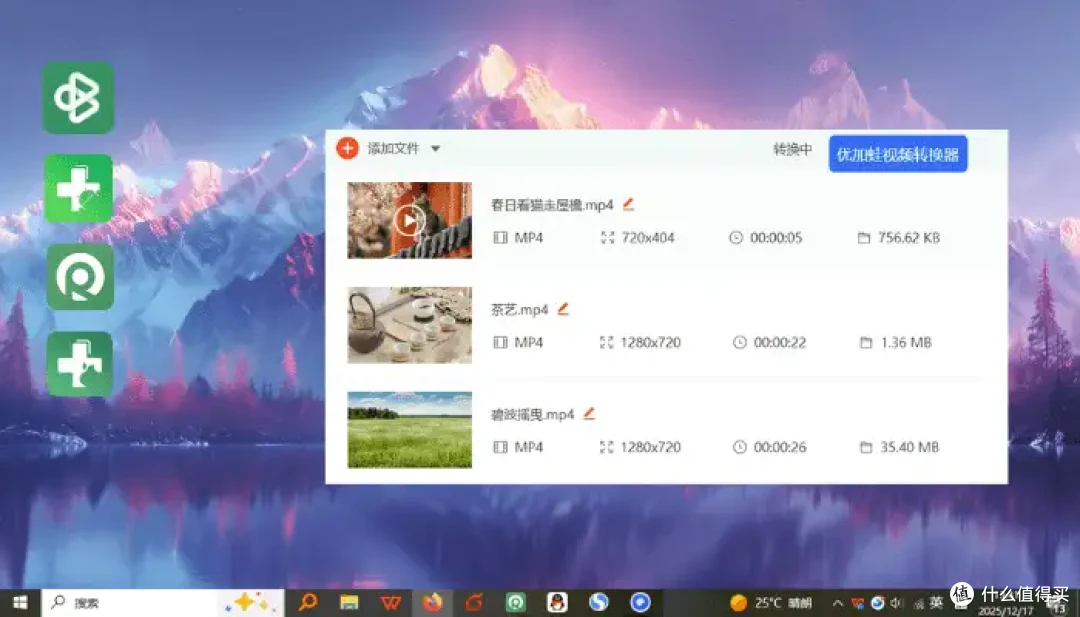Click the 00:00:26 duration value
This screenshot has height=617, width=1080.
[780, 447]
